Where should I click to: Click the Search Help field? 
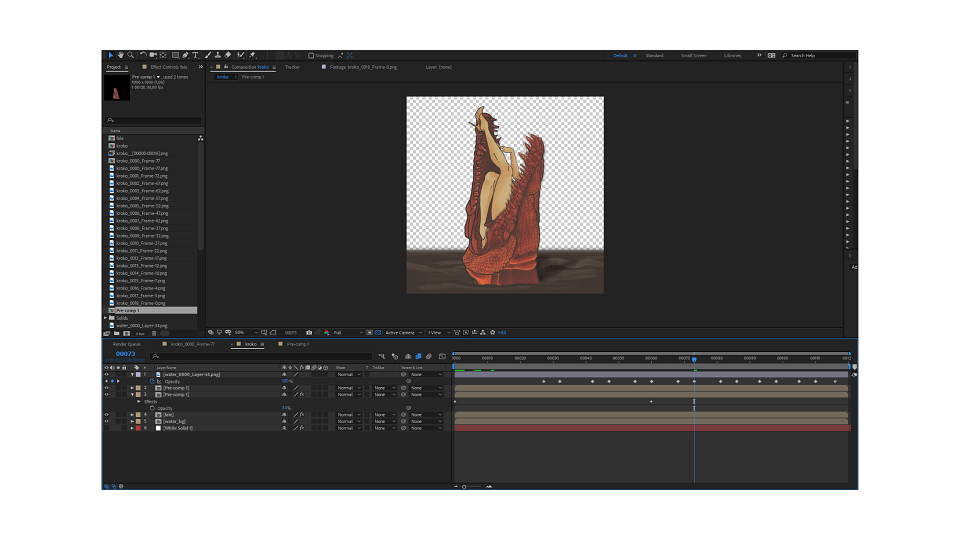point(817,56)
